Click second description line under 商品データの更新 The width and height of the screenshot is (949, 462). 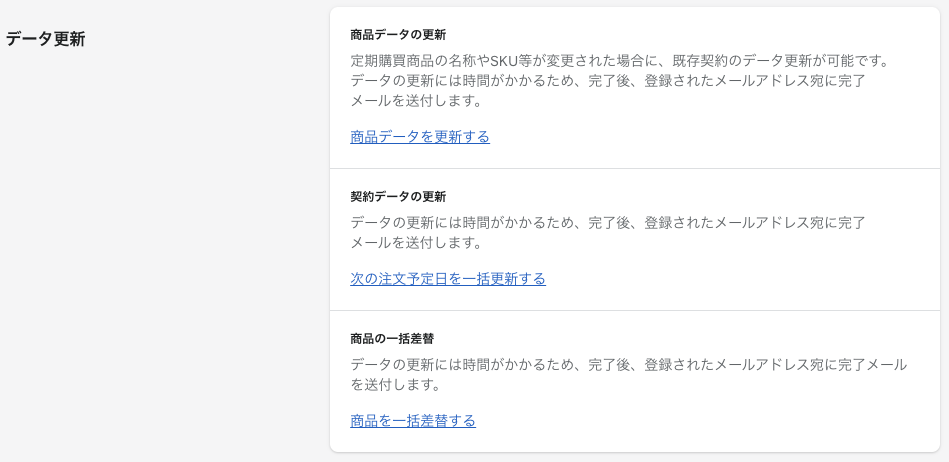[x=608, y=81]
